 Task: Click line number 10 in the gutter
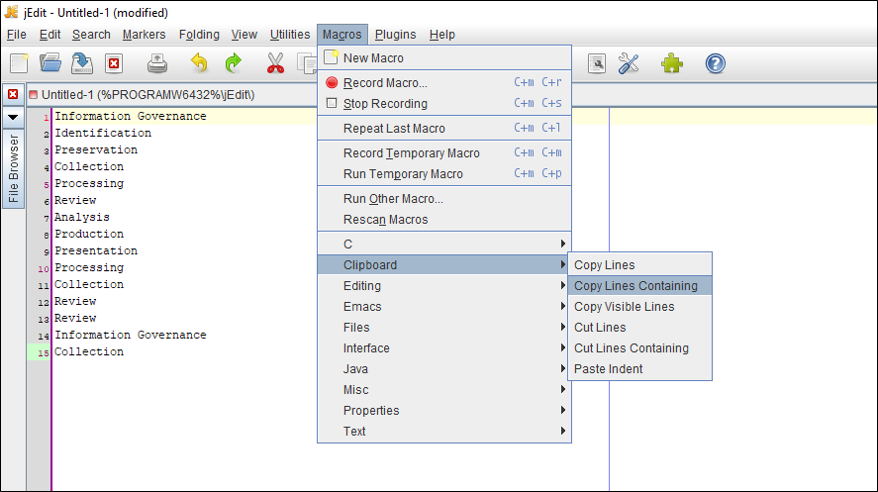coord(43,269)
